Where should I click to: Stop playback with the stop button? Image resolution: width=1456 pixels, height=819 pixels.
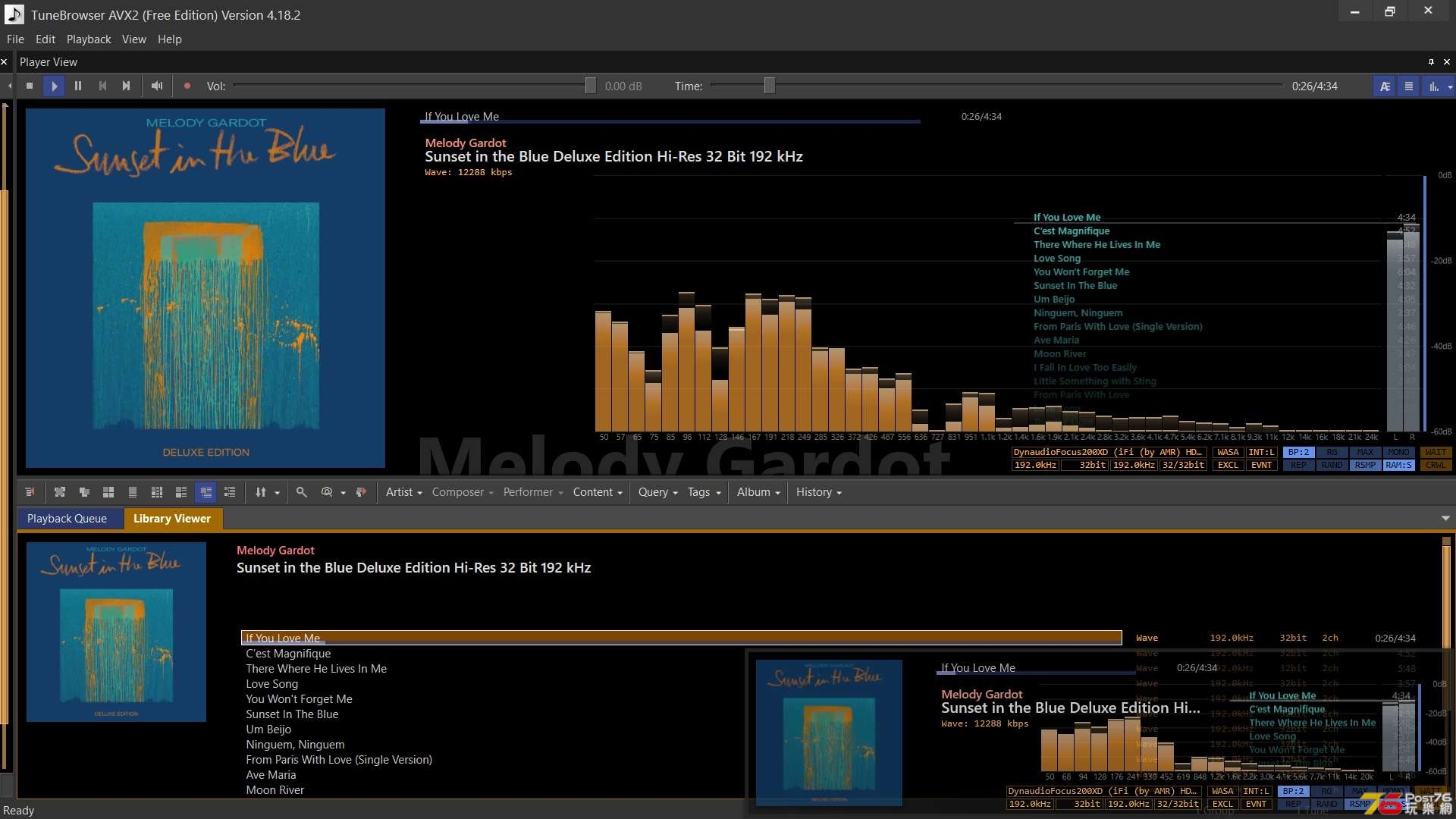click(x=30, y=86)
